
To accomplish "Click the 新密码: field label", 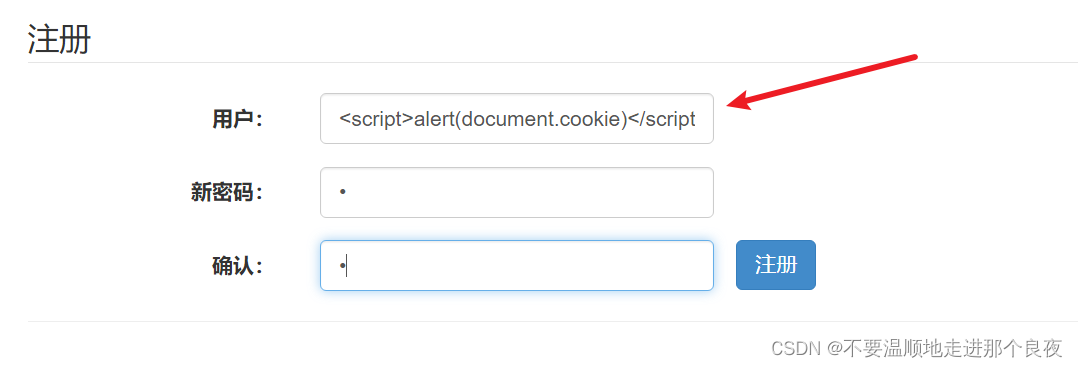I will pyautogui.click(x=227, y=193).
